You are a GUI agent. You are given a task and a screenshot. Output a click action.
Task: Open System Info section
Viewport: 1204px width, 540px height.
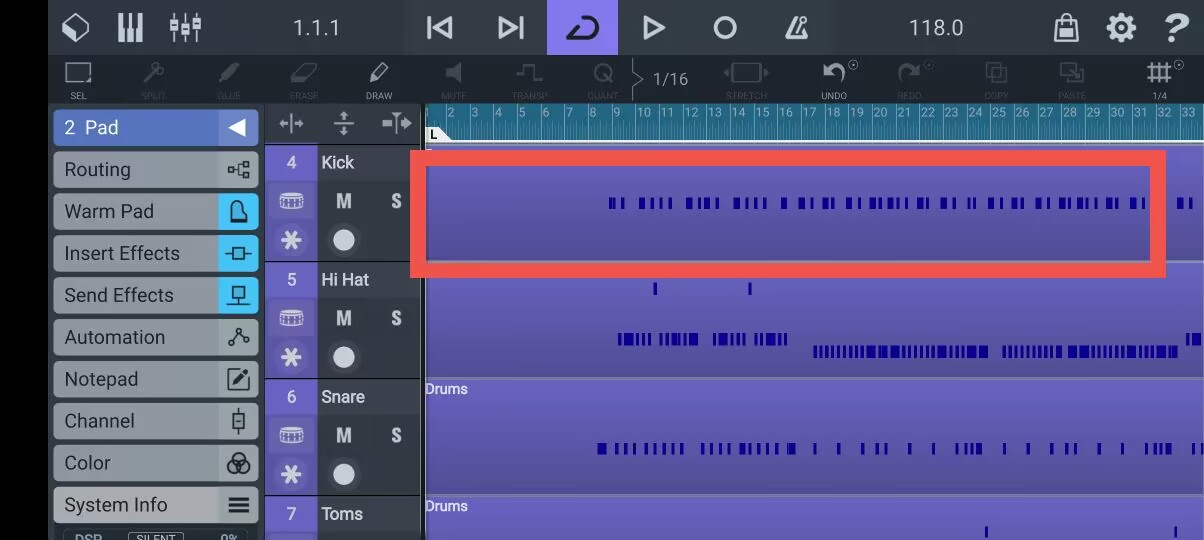click(x=155, y=506)
